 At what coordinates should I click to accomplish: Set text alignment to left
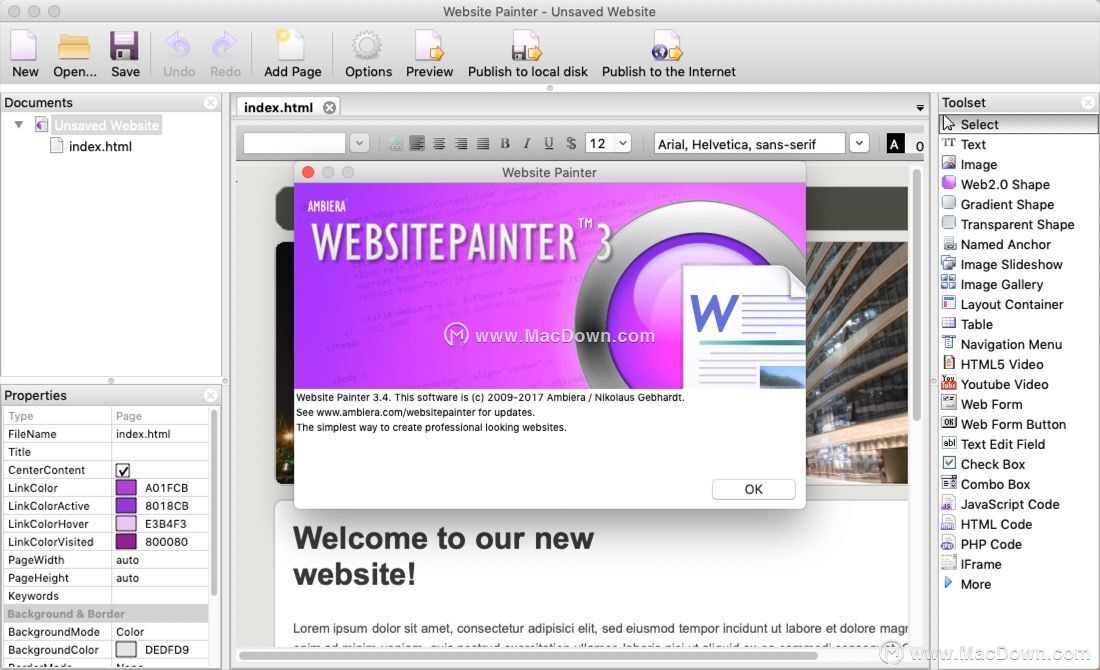point(417,143)
